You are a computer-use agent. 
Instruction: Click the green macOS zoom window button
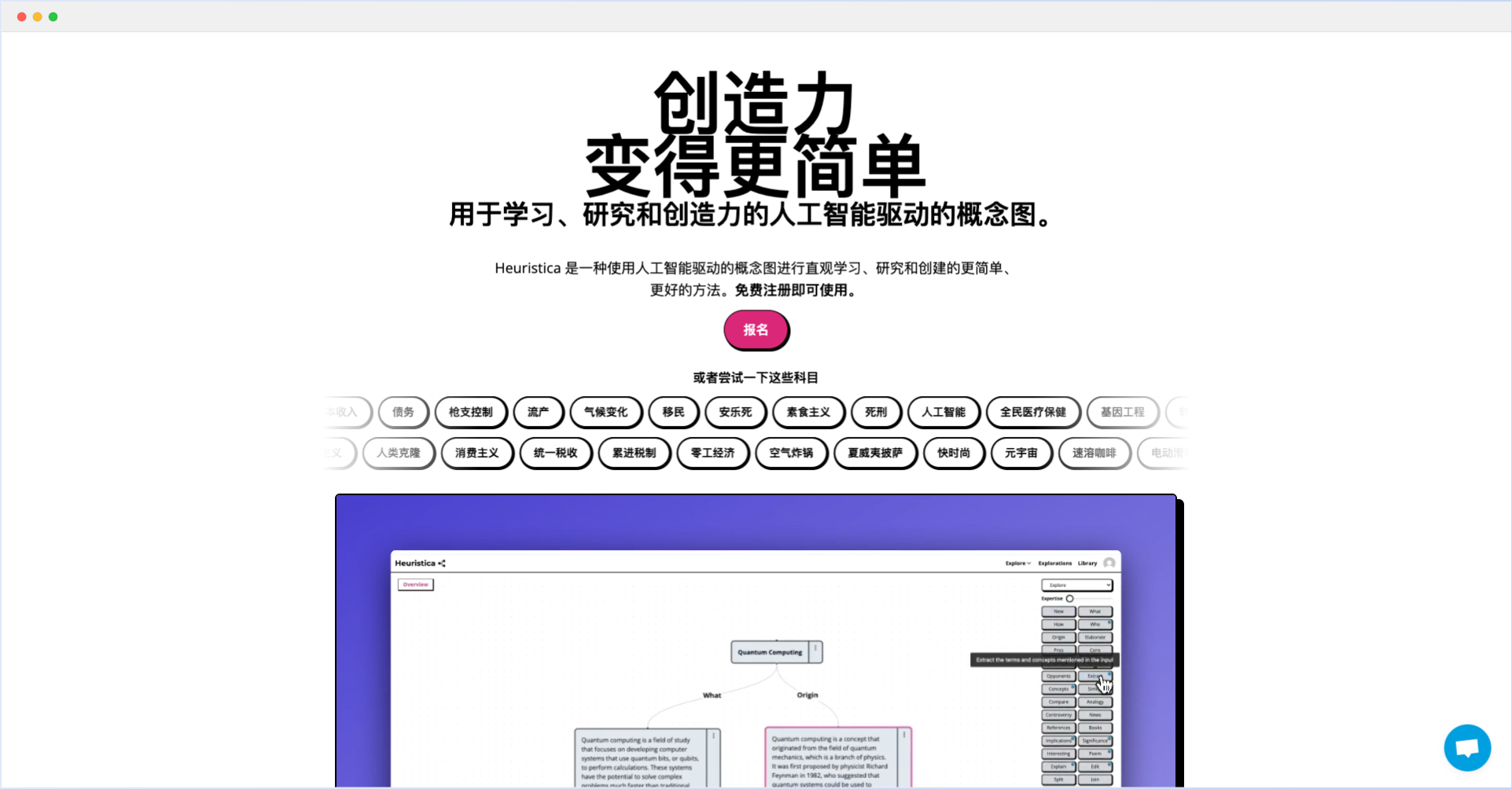53,17
